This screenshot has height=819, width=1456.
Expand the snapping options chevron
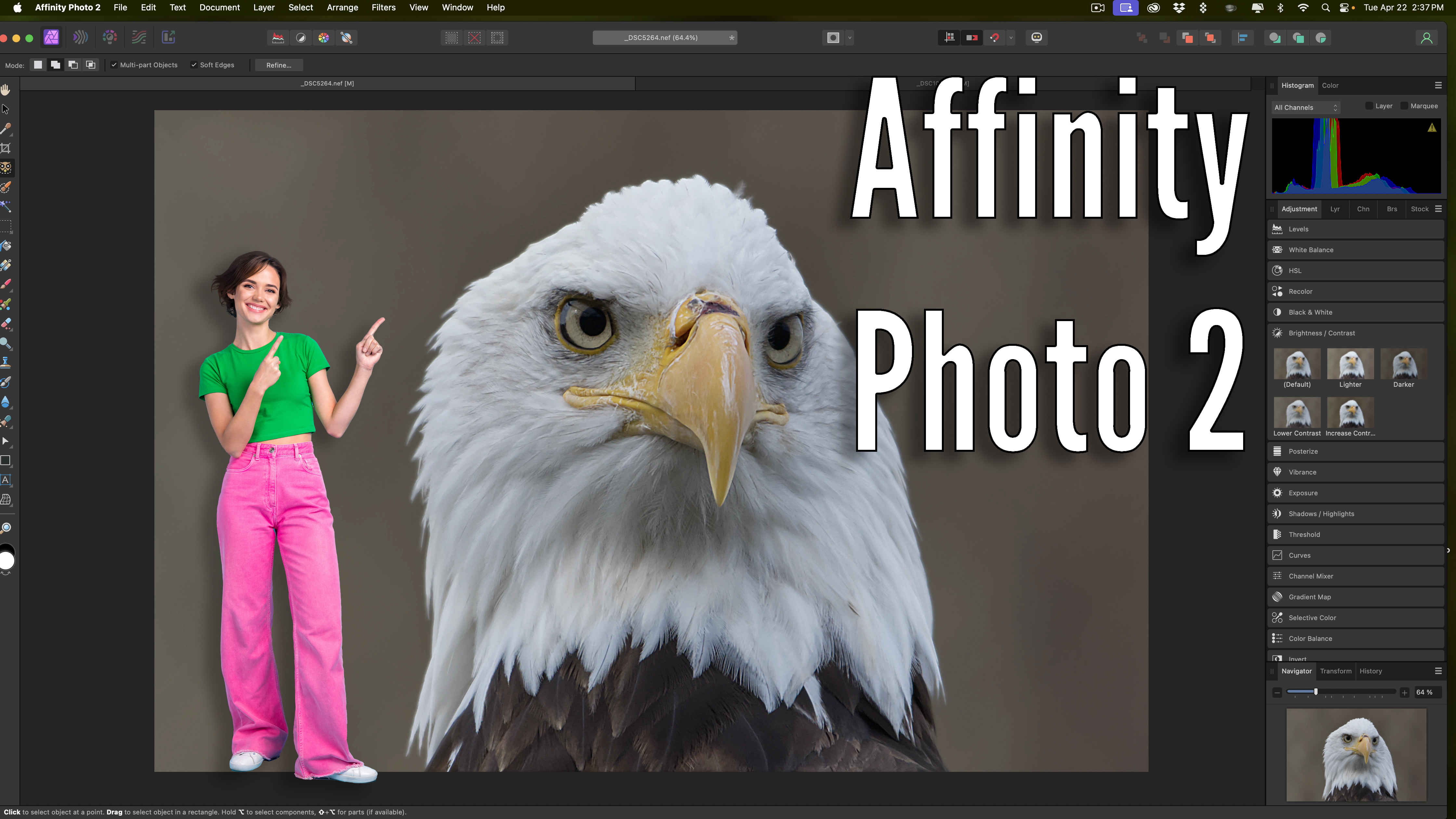(x=1011, y=38)
